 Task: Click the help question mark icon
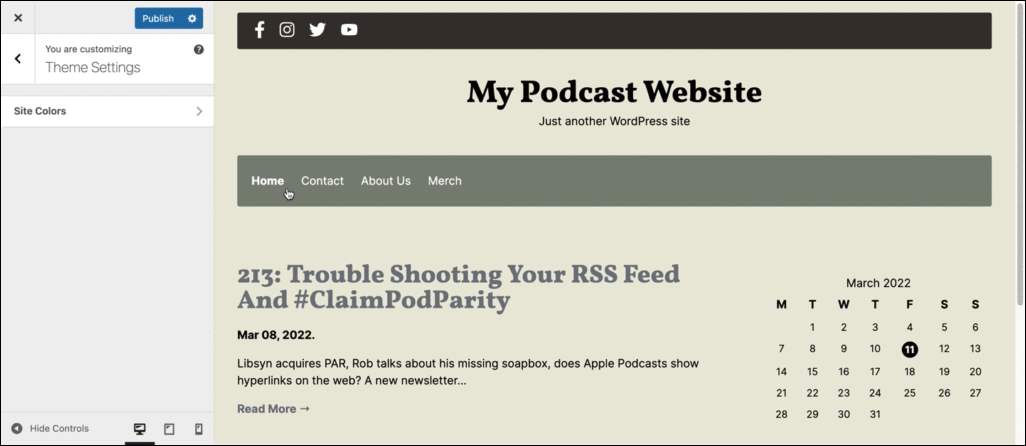coord(199,49)
